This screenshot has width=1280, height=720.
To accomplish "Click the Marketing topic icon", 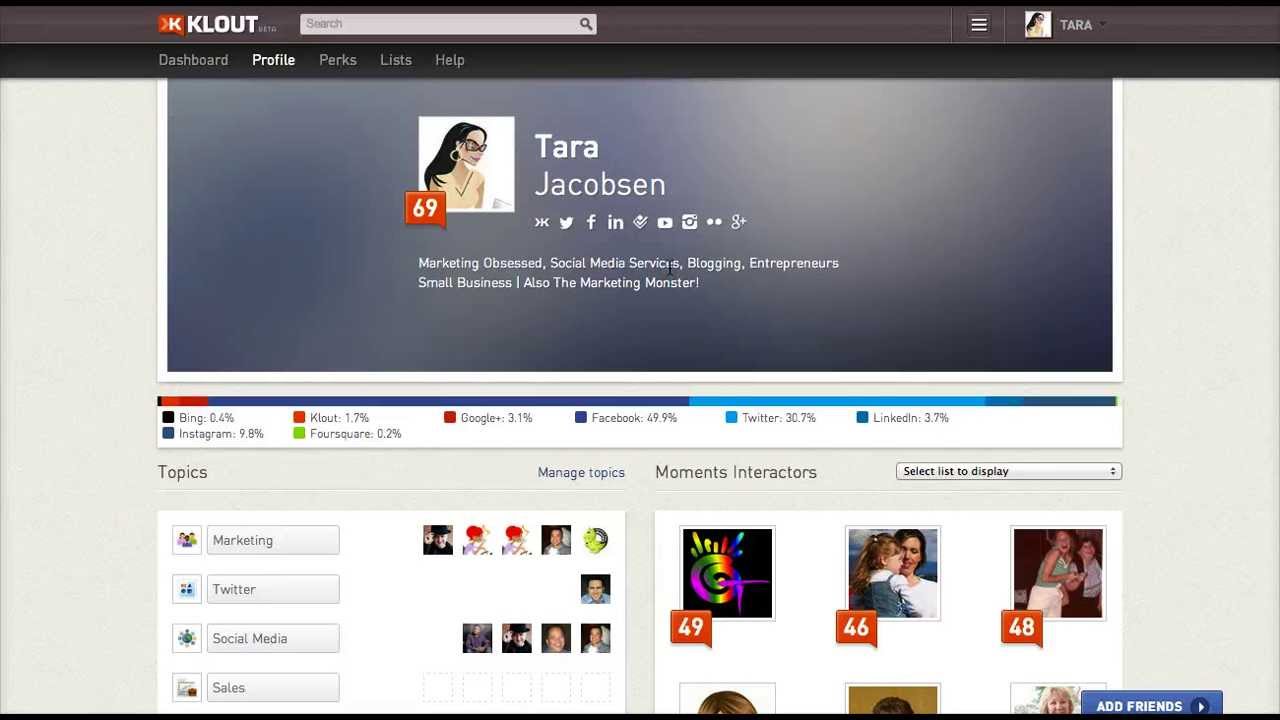I will point(187,540).
